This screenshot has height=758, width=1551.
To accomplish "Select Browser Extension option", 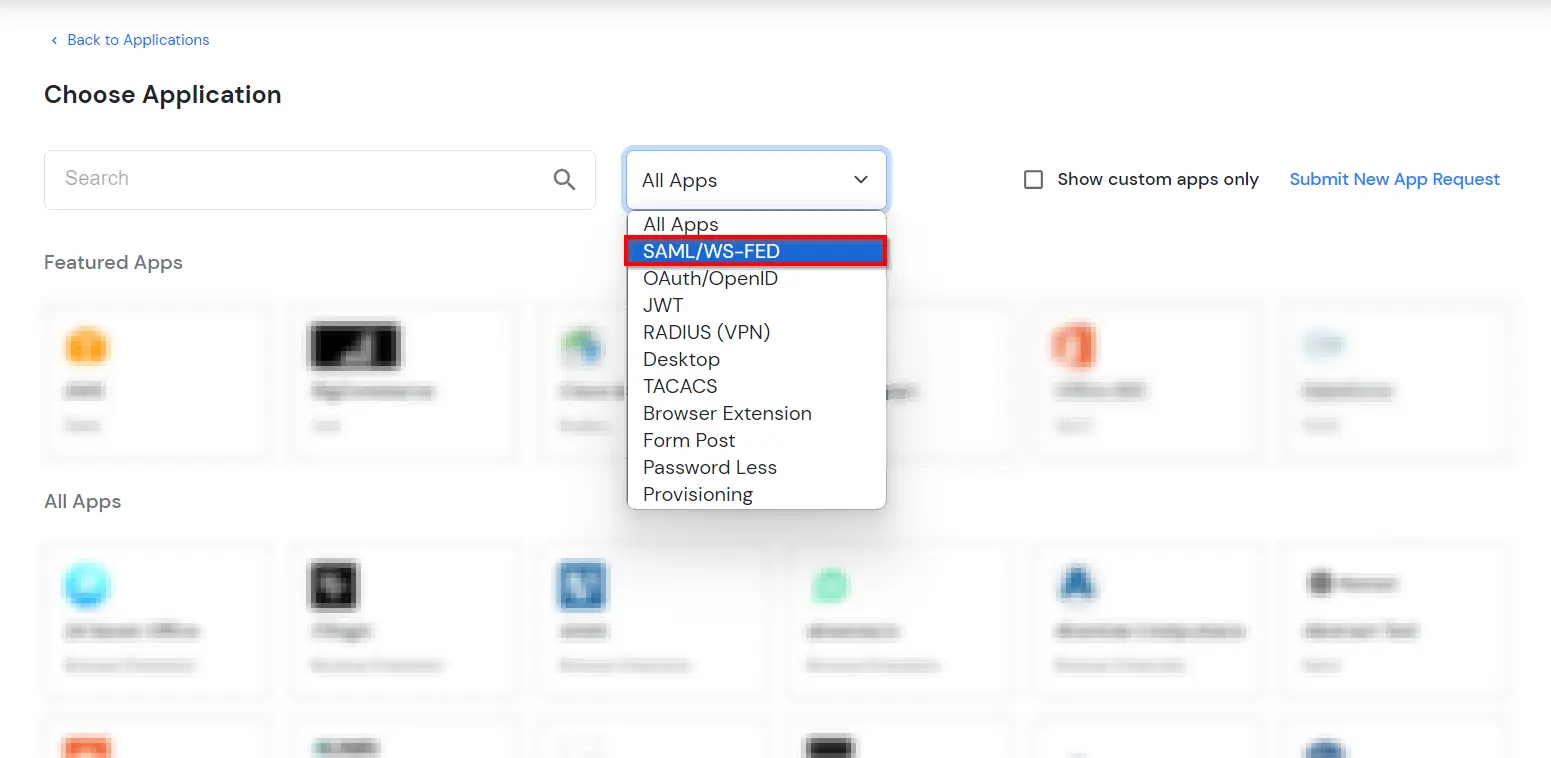I will coord(756,413).
